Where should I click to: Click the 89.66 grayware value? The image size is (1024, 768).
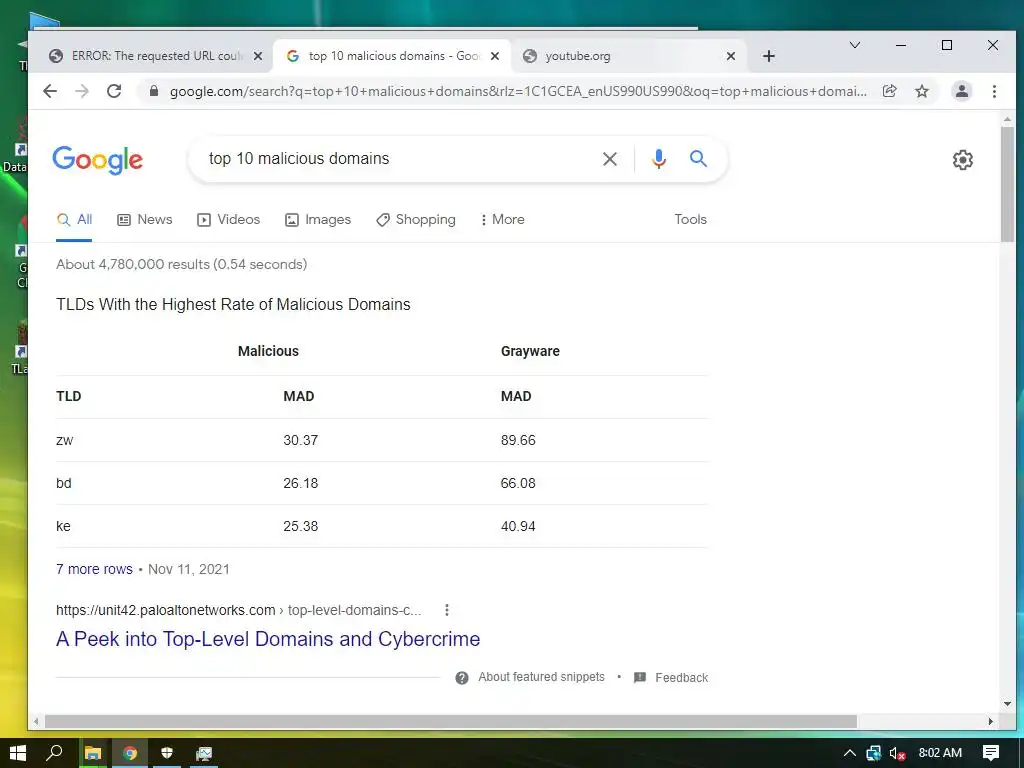click(x=518, y=440)
